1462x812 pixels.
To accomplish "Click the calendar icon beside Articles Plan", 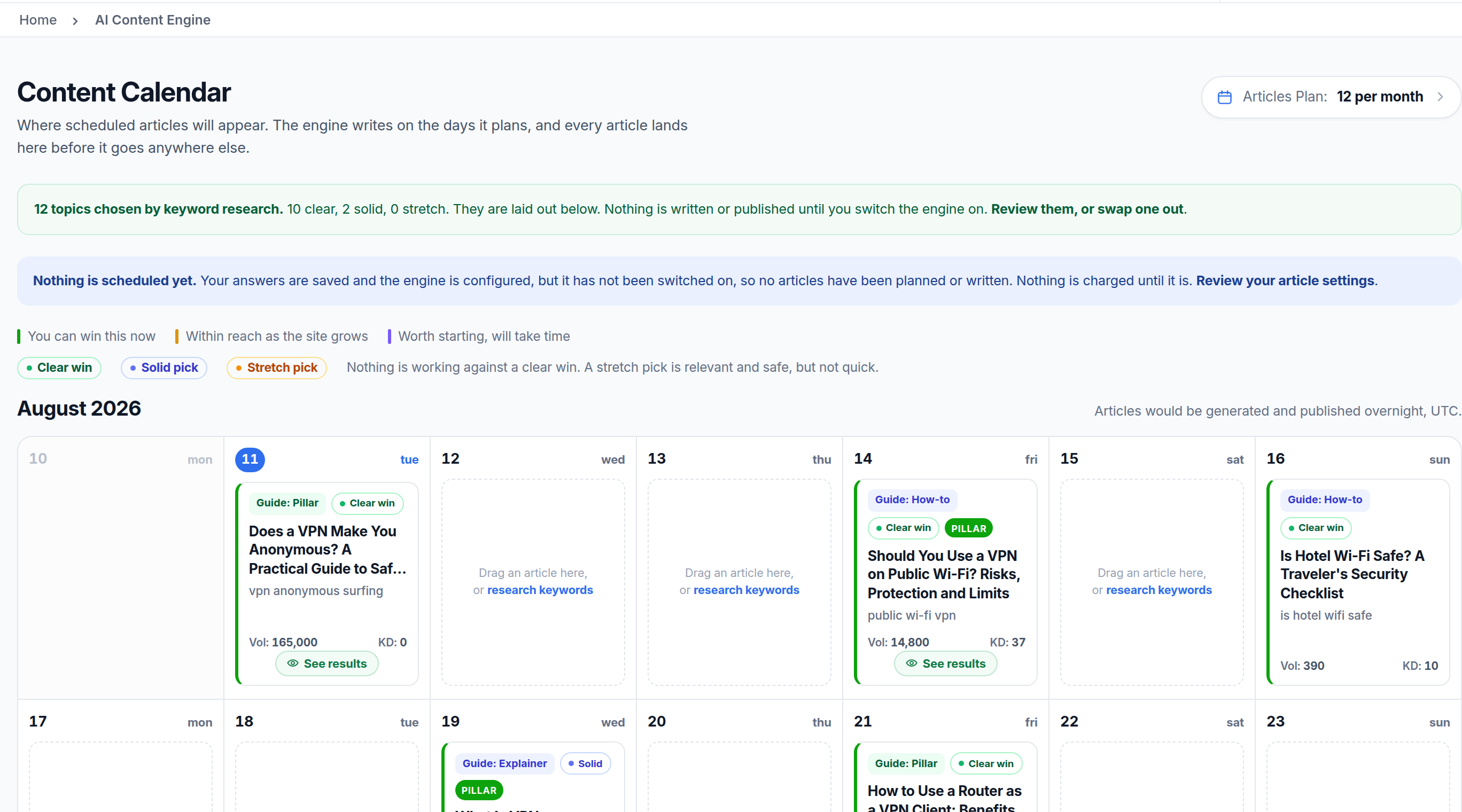I will [1224, 97].
